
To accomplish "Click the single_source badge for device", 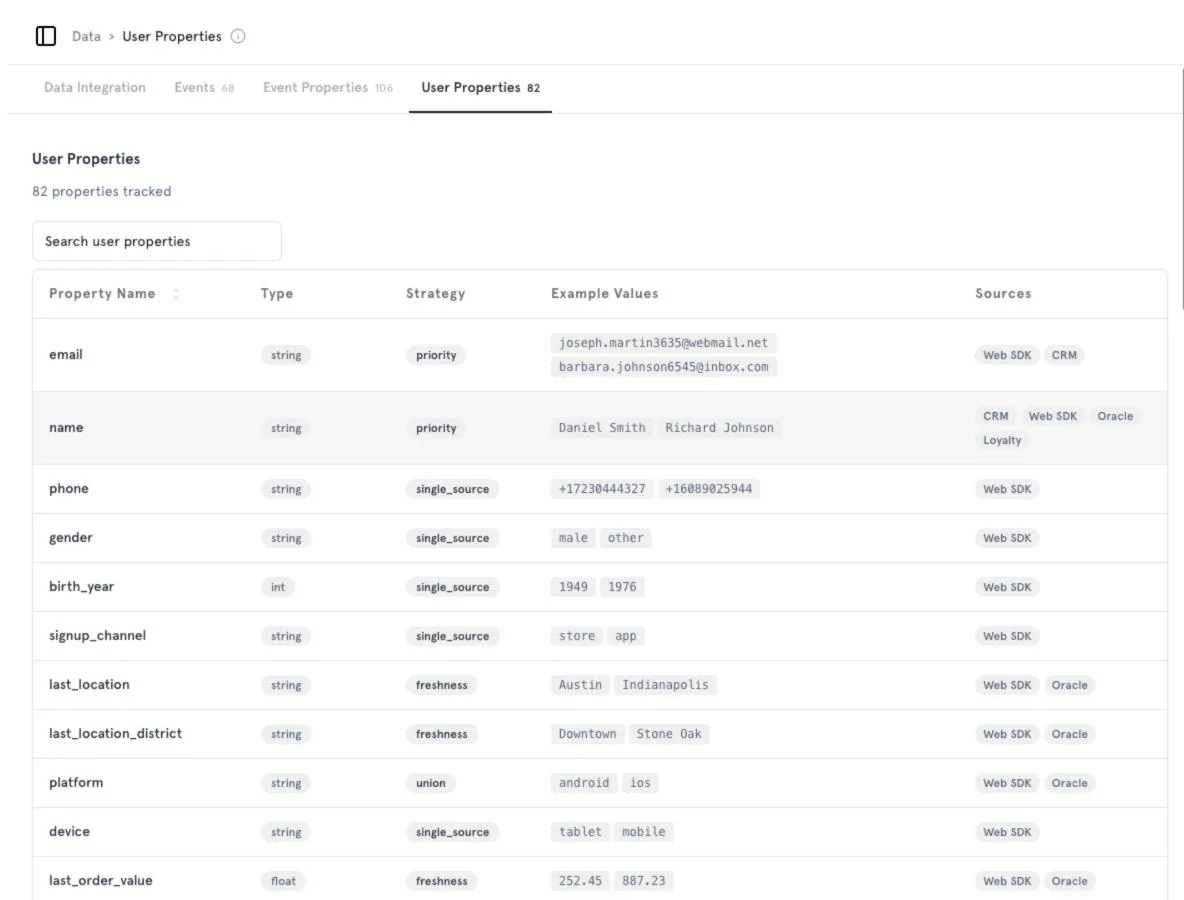I will (x=452, y=832).
